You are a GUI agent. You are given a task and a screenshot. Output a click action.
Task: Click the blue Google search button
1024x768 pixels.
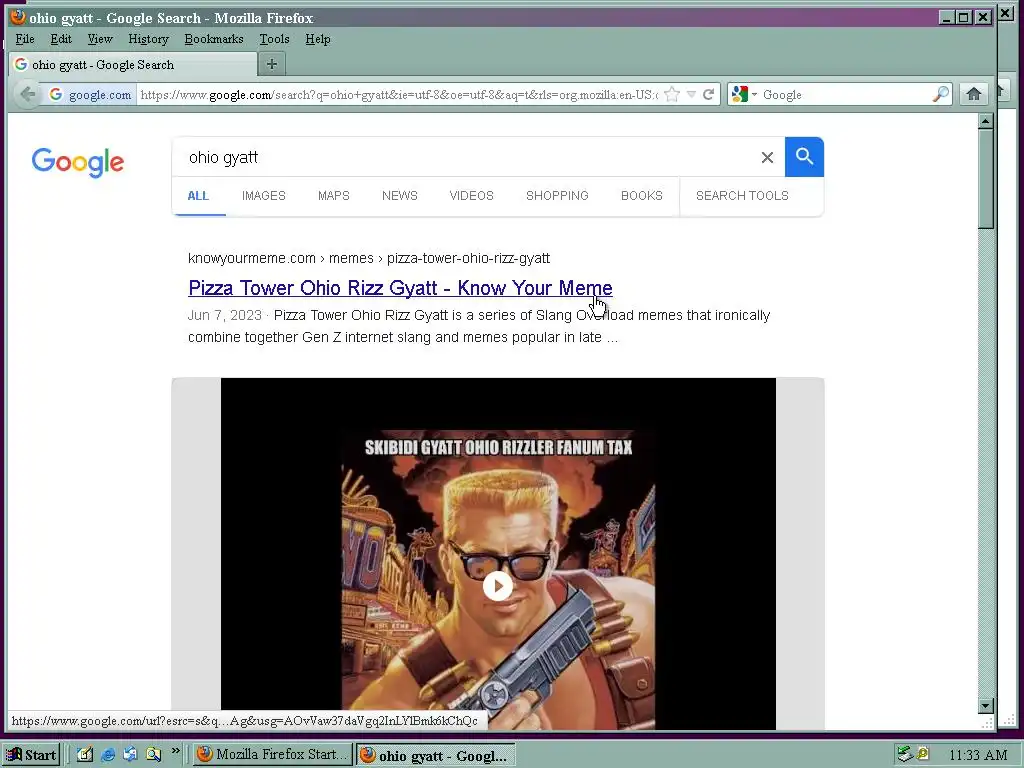(804, 157)
